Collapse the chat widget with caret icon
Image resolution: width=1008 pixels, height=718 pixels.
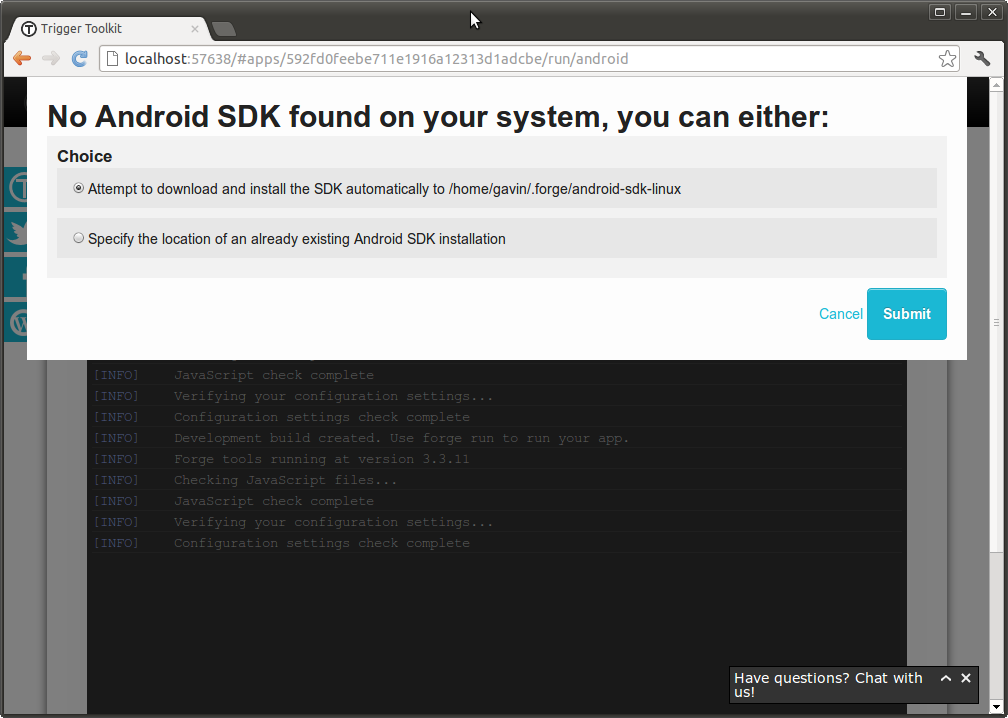(x=946, y=678)
